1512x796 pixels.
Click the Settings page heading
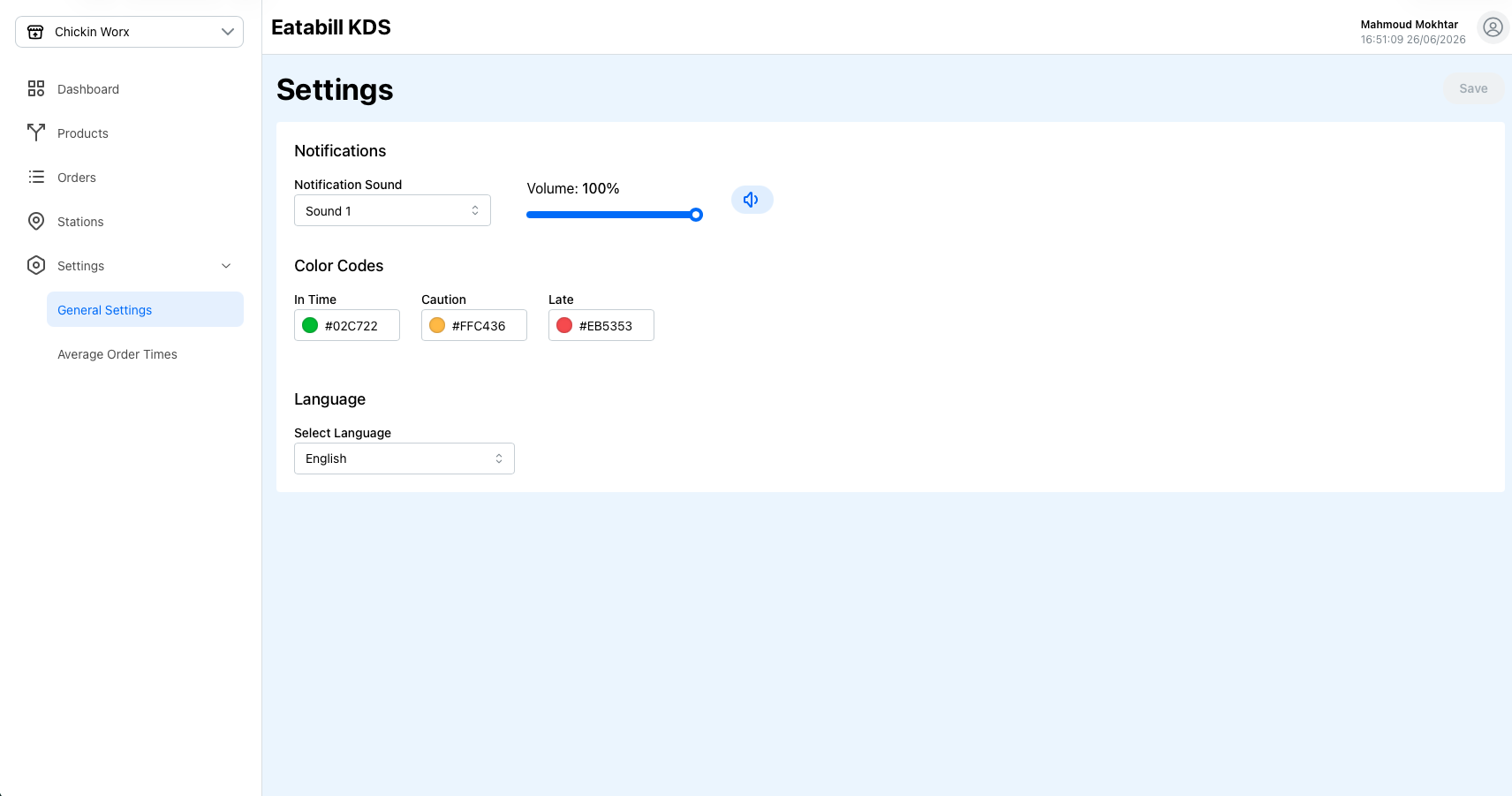pos(335,89)
